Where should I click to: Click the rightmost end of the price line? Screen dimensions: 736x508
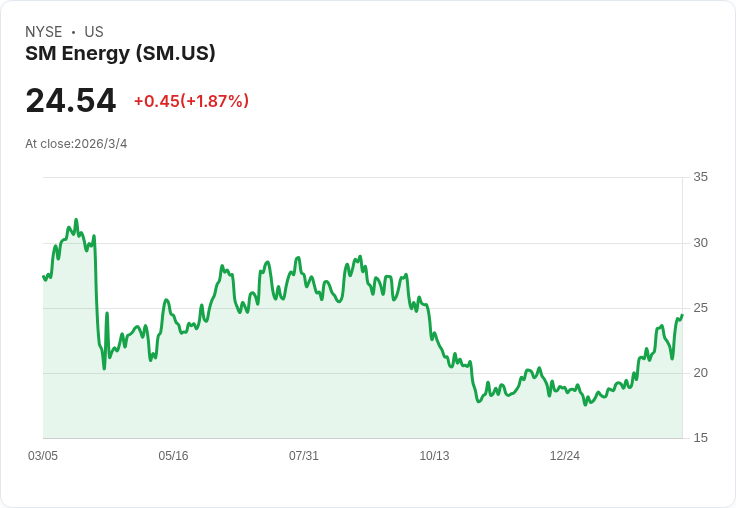coord(682,316)
